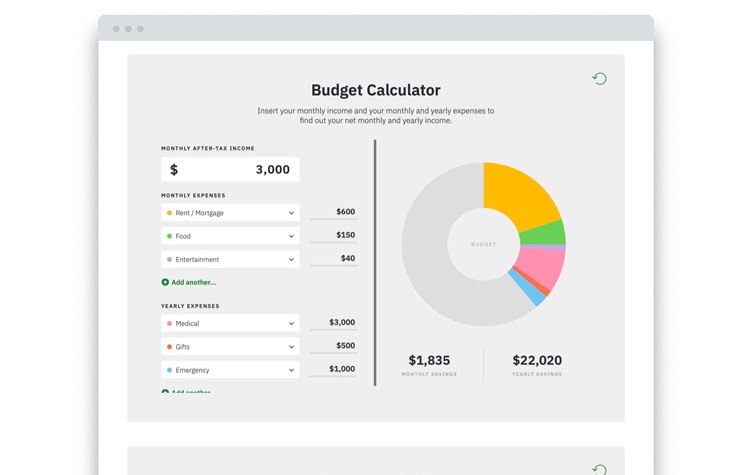Select the yellow rent slice in chart

518,194
